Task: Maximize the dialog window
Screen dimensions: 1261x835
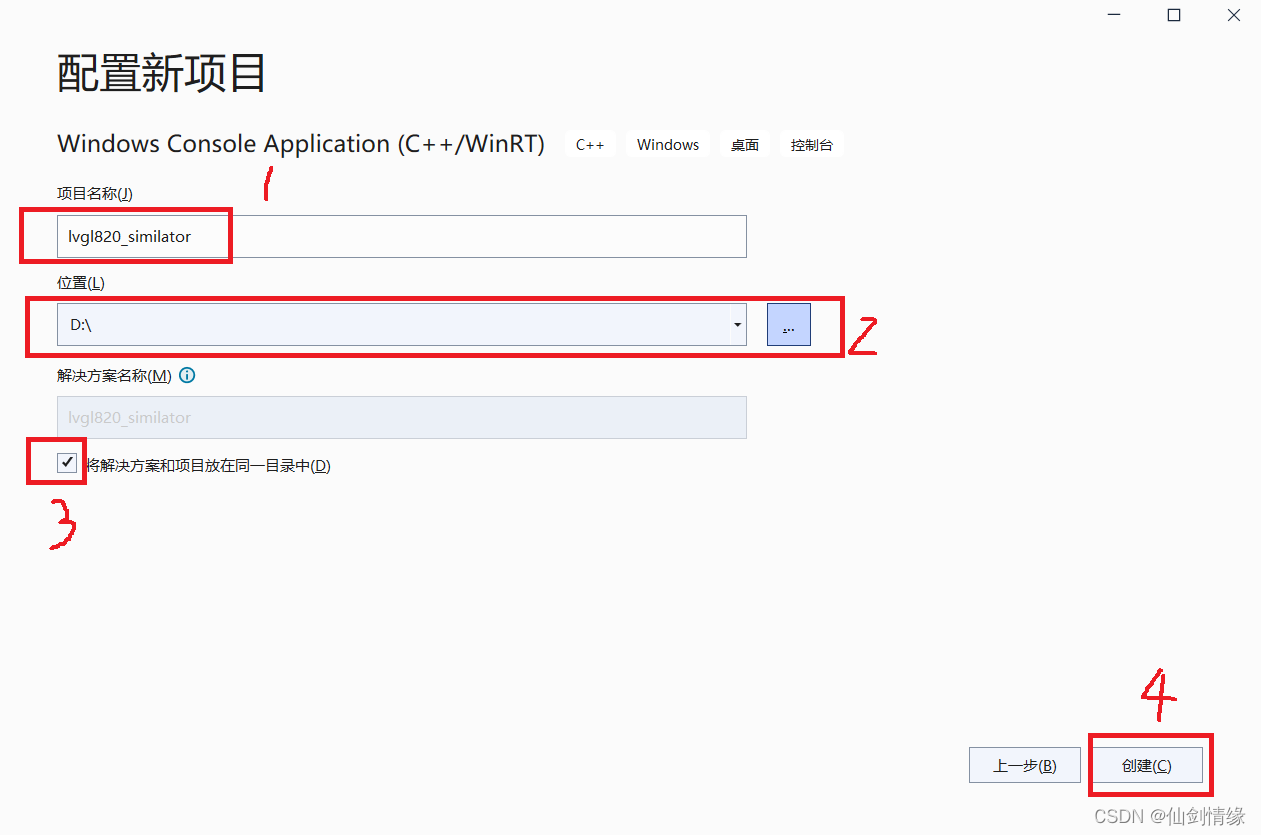Action: pos(1174,15)
